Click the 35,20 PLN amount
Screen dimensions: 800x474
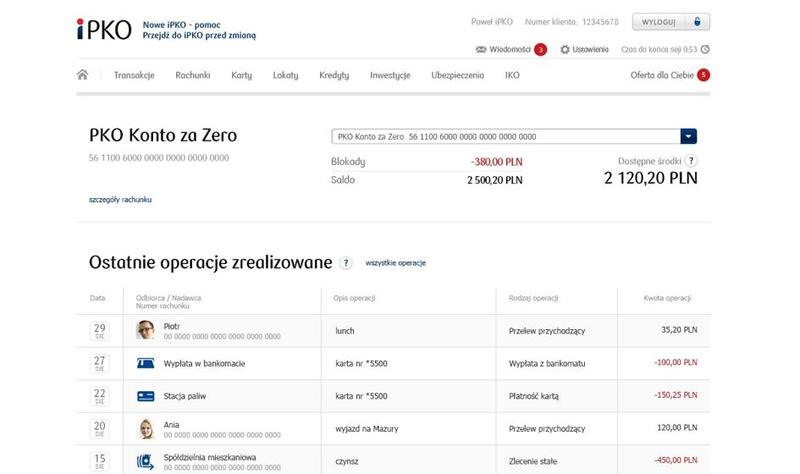[679, 330]
